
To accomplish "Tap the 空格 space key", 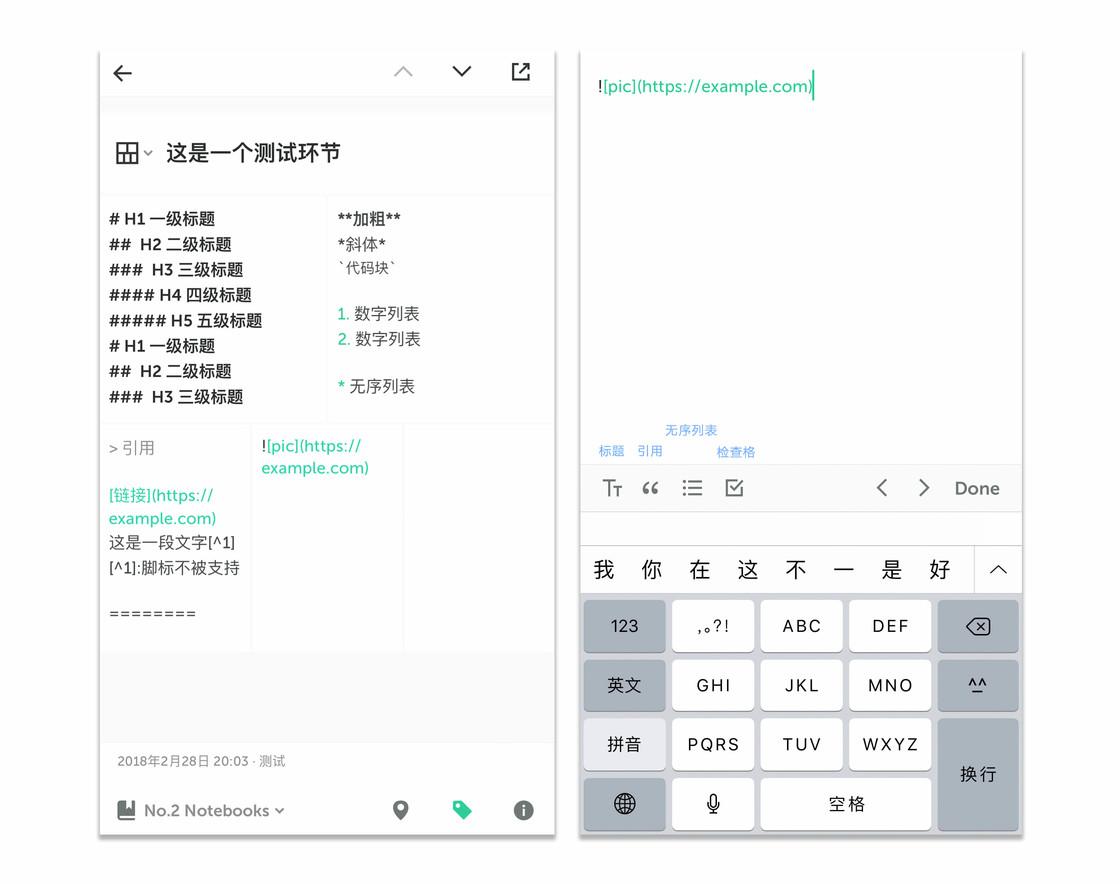I will [x=846, y=804].
